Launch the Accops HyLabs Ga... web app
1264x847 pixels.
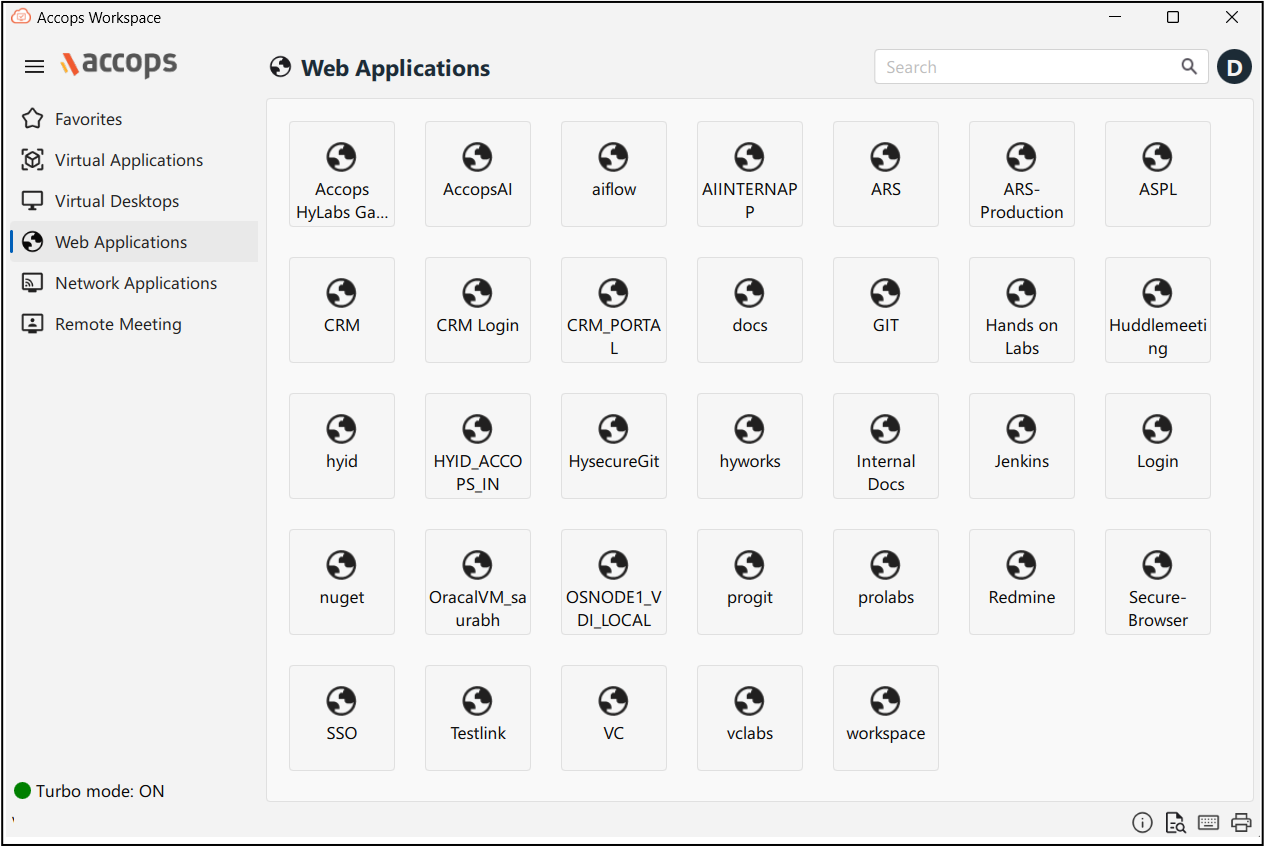click(x=342, y=174)
